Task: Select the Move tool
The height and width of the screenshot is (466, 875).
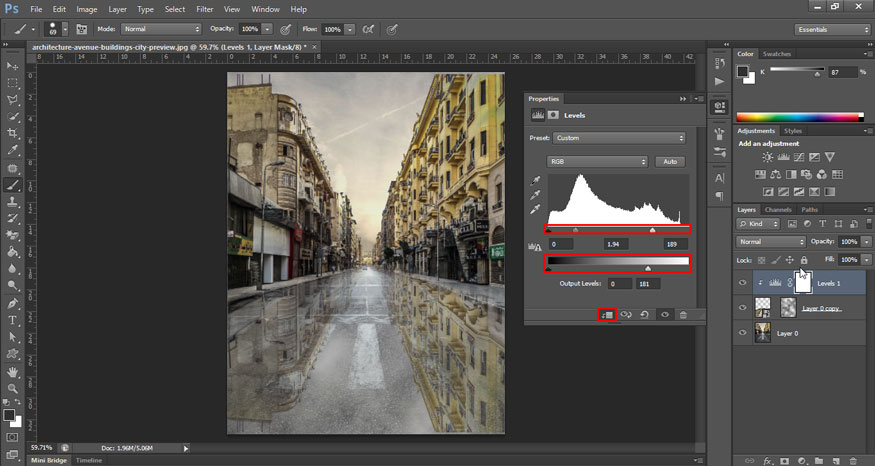Action: click(x=12, y=66)
